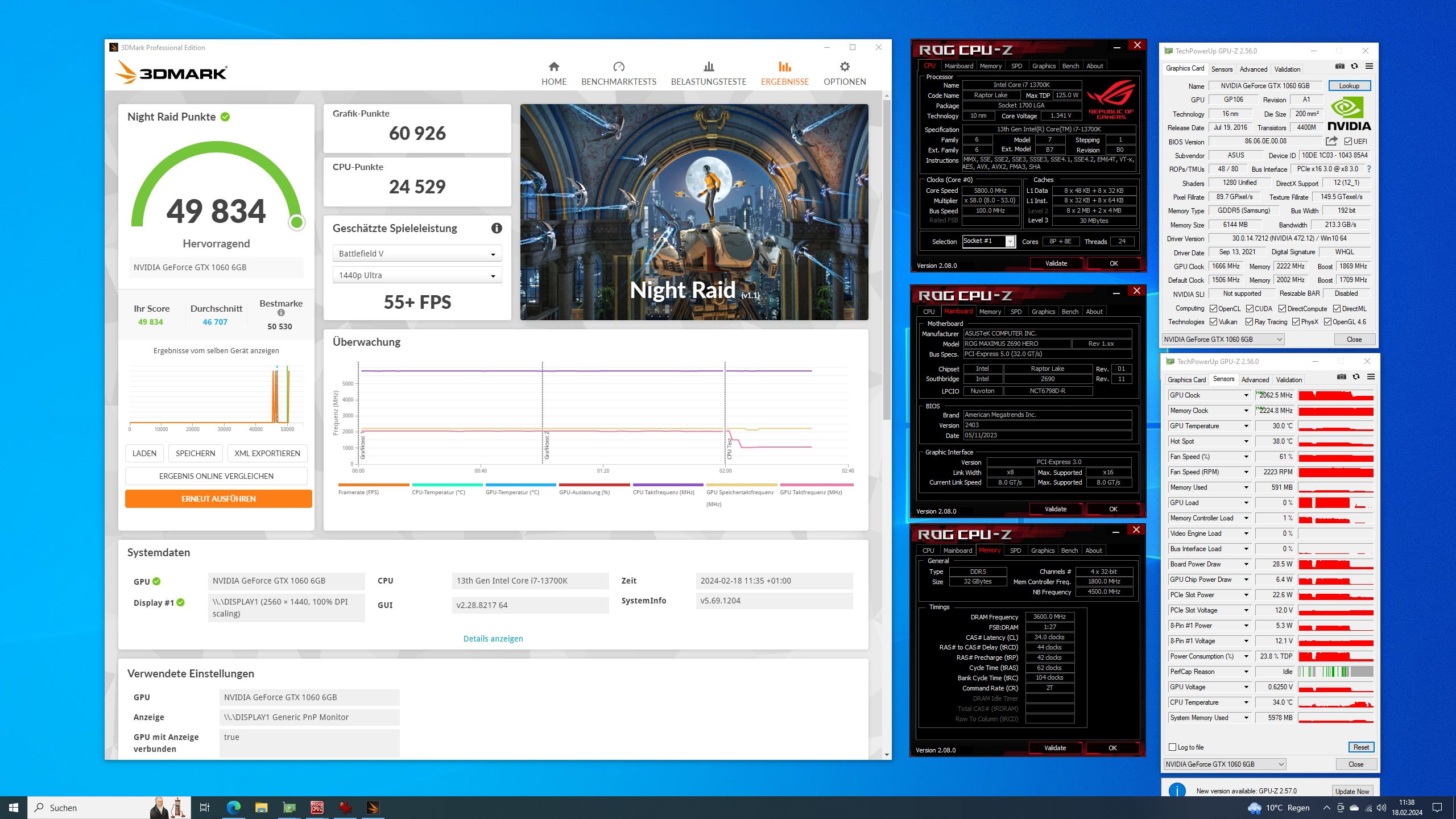Open Battlefield V game dropdown
This screenshot has width=1456, height=819.
click(417, 254)
